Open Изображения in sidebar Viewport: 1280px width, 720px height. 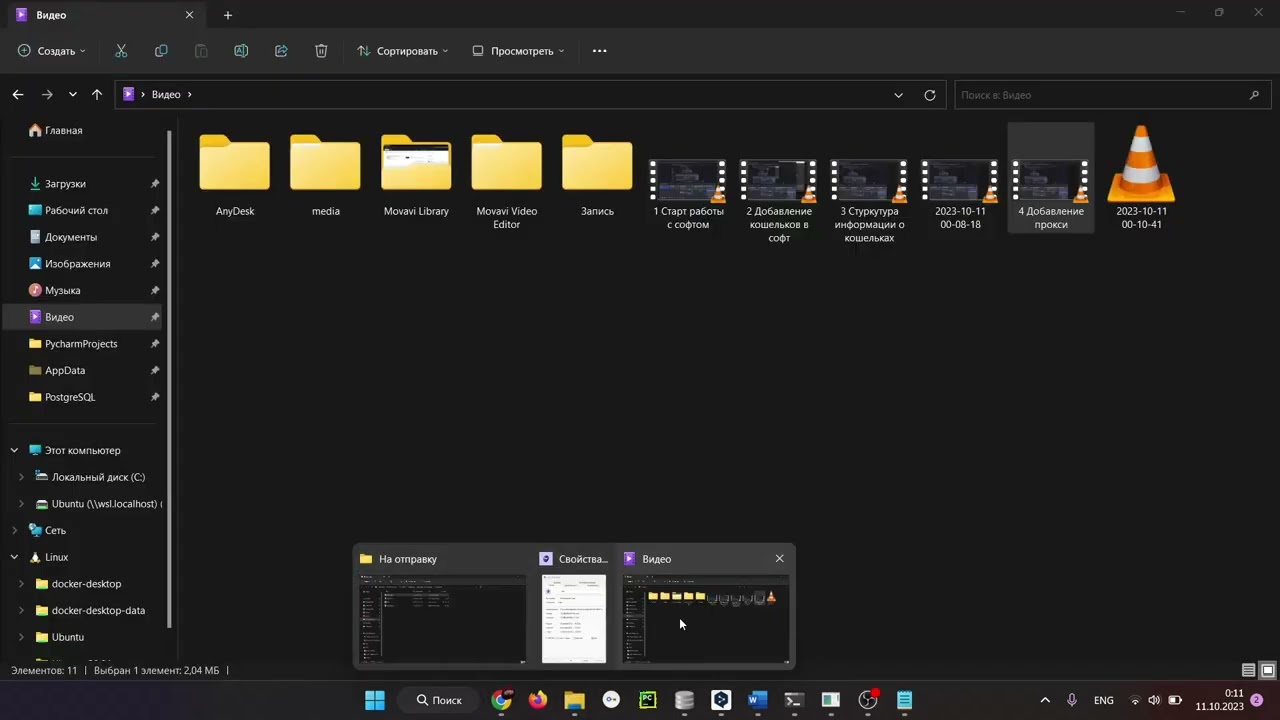tap(70, 264)
